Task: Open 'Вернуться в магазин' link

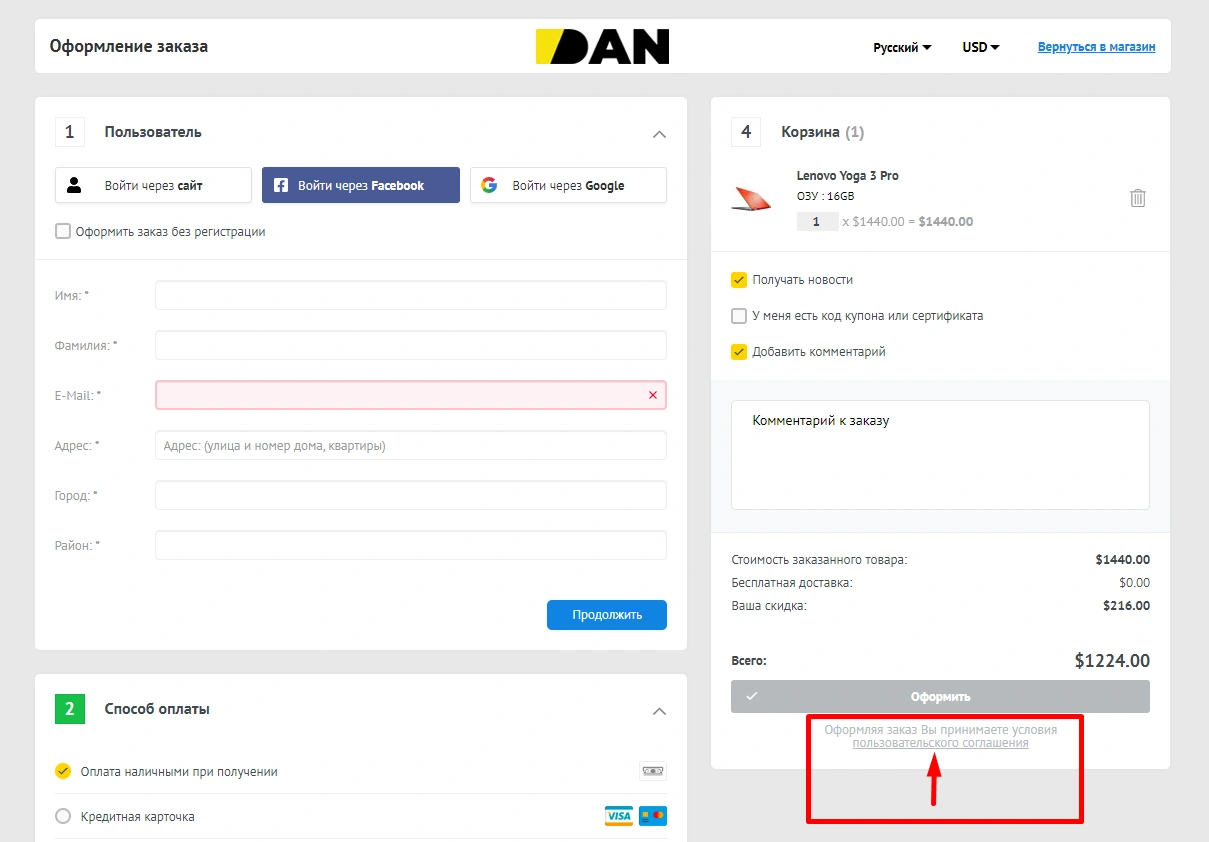Action: (1096, 47)
